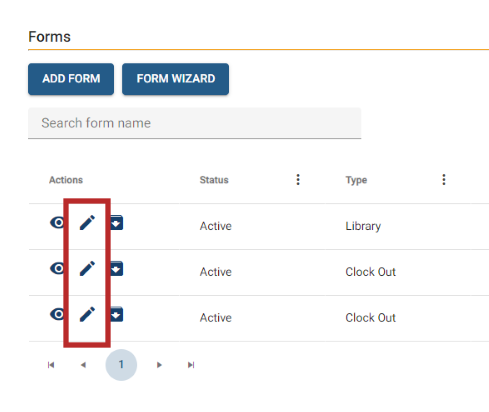This screenshot has width=489, height=412.
Task: Go to the previous page
Action: click(x=83, y=365)
